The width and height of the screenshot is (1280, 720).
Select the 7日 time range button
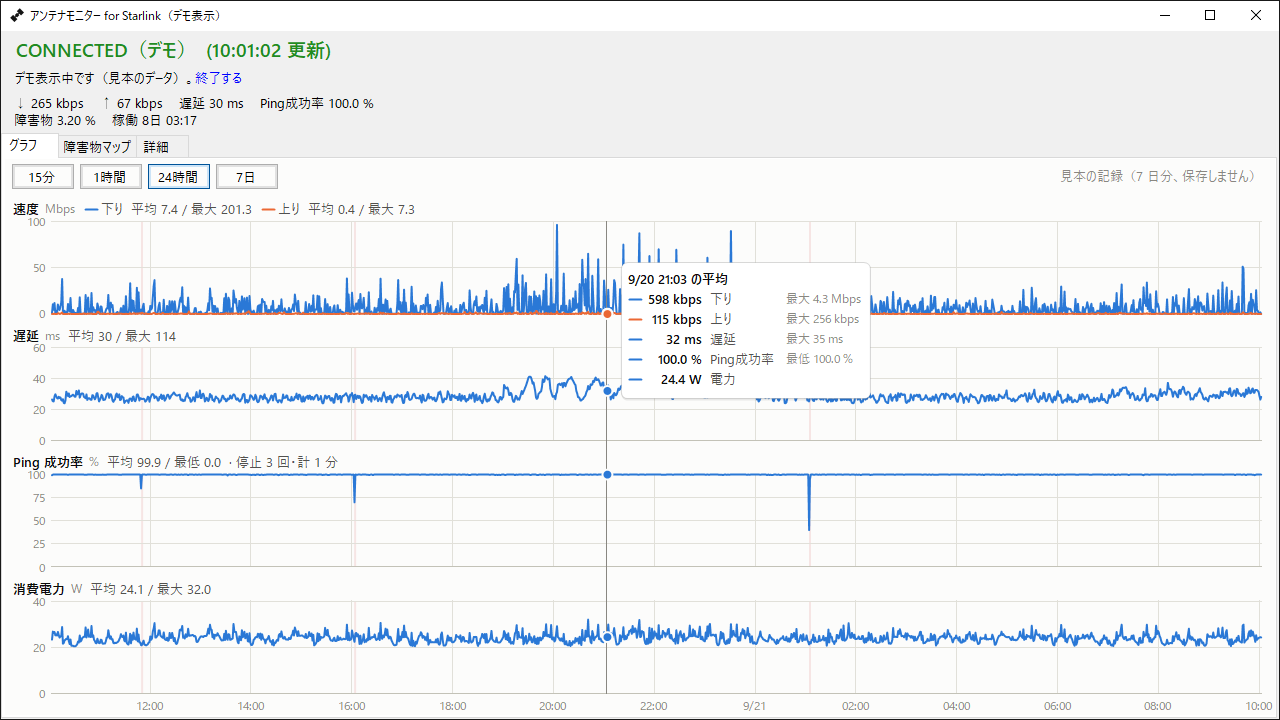[246, 177]
